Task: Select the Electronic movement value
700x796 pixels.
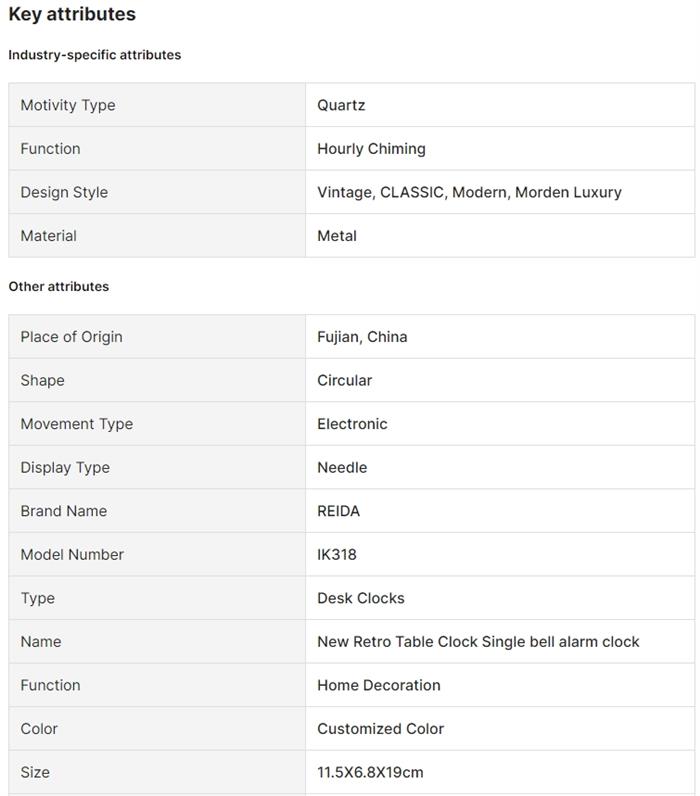Action: click(x=352, y=424)
